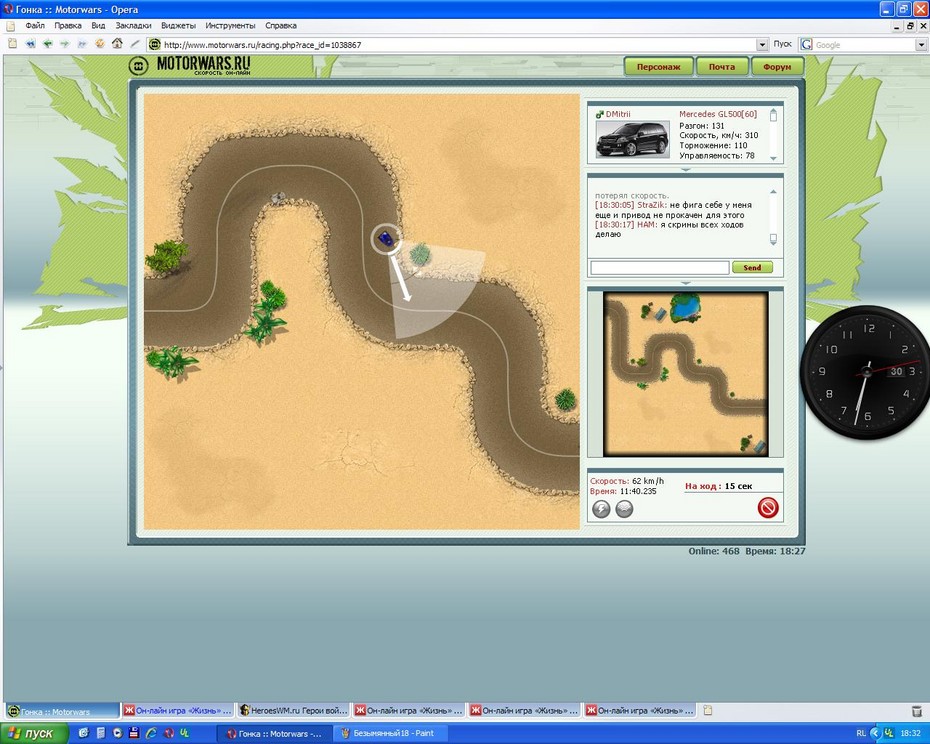Viewport: 930px width, 744px height.
Task: Click the Форум button
Action: coord(777,66)
